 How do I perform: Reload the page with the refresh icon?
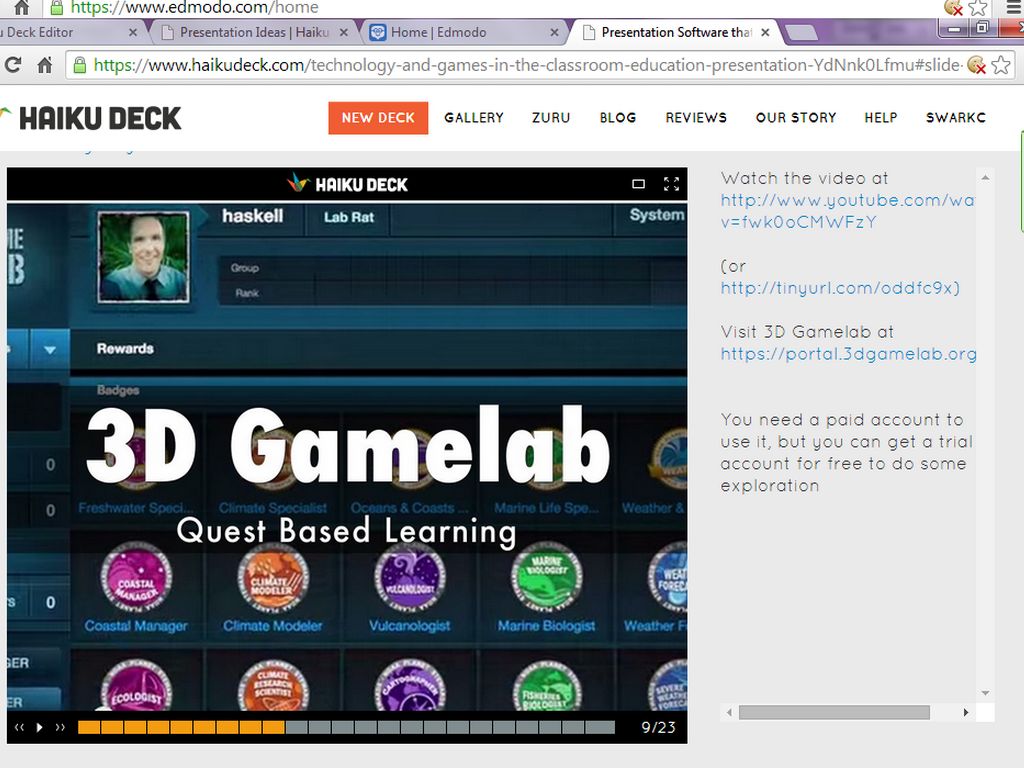point(13,66)
